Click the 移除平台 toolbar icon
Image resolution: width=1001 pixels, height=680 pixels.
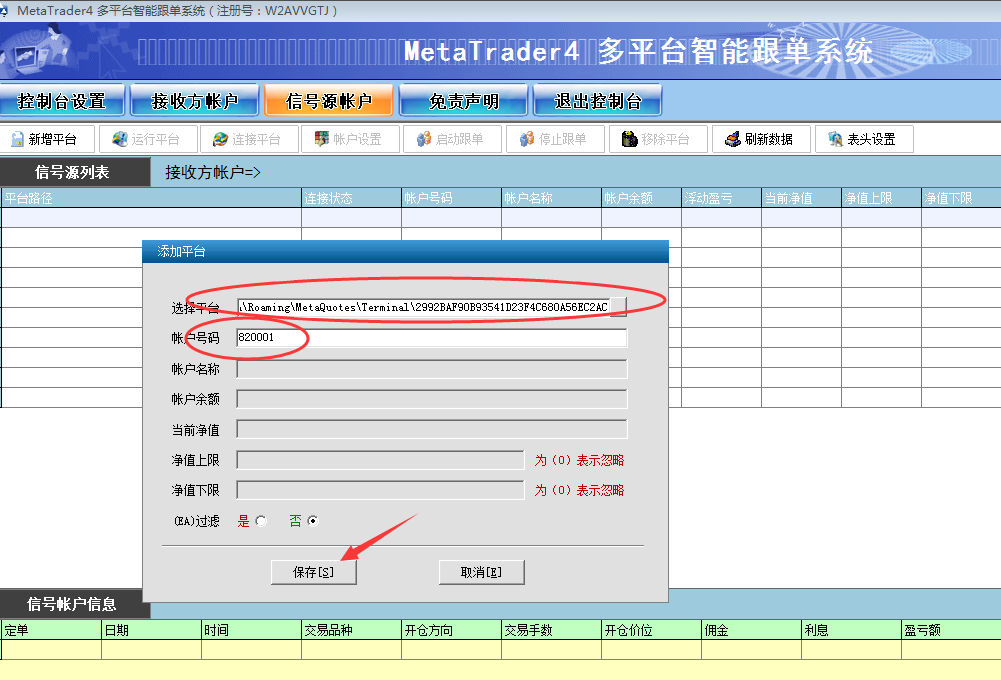[629, 139]
